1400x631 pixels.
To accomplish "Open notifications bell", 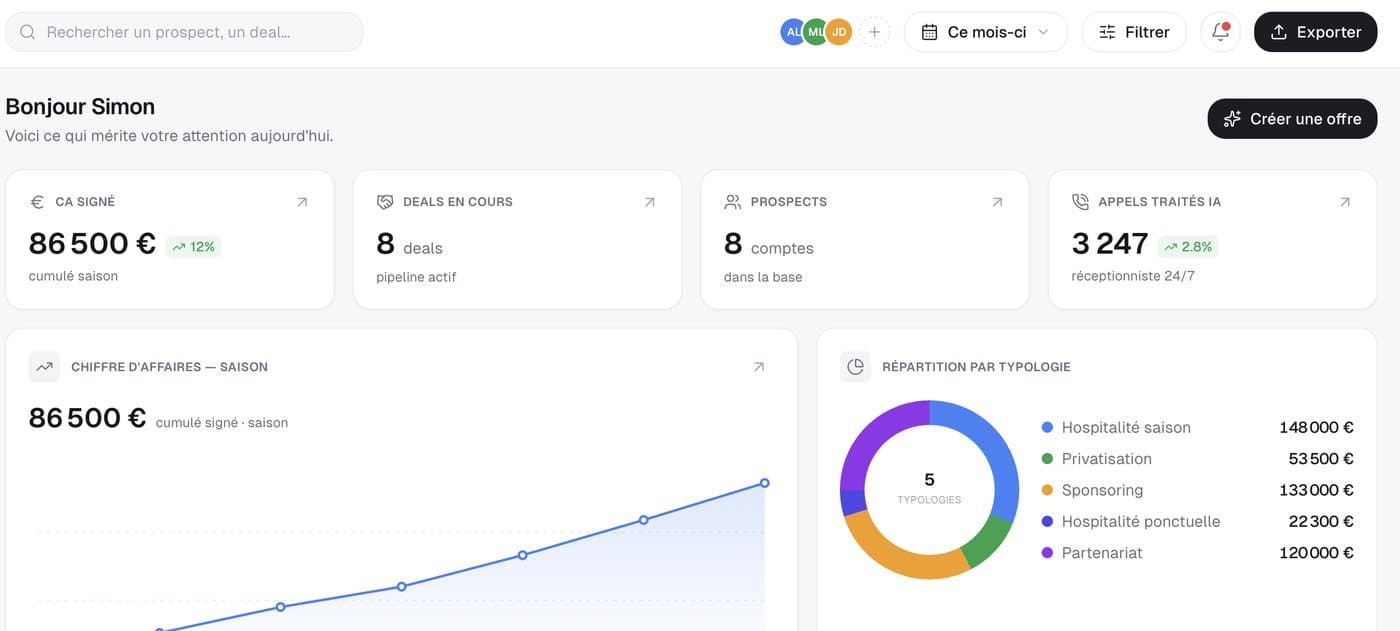I will click(1220, 32).
